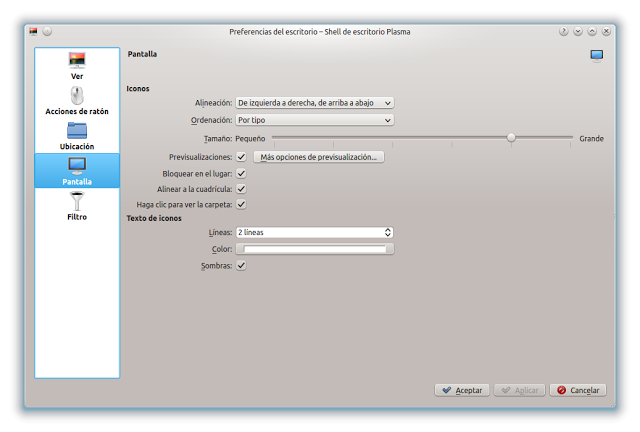Uncheck Alinear a la cuadrícula
Viewport: 640px width, 432px height.
point(241,188)
